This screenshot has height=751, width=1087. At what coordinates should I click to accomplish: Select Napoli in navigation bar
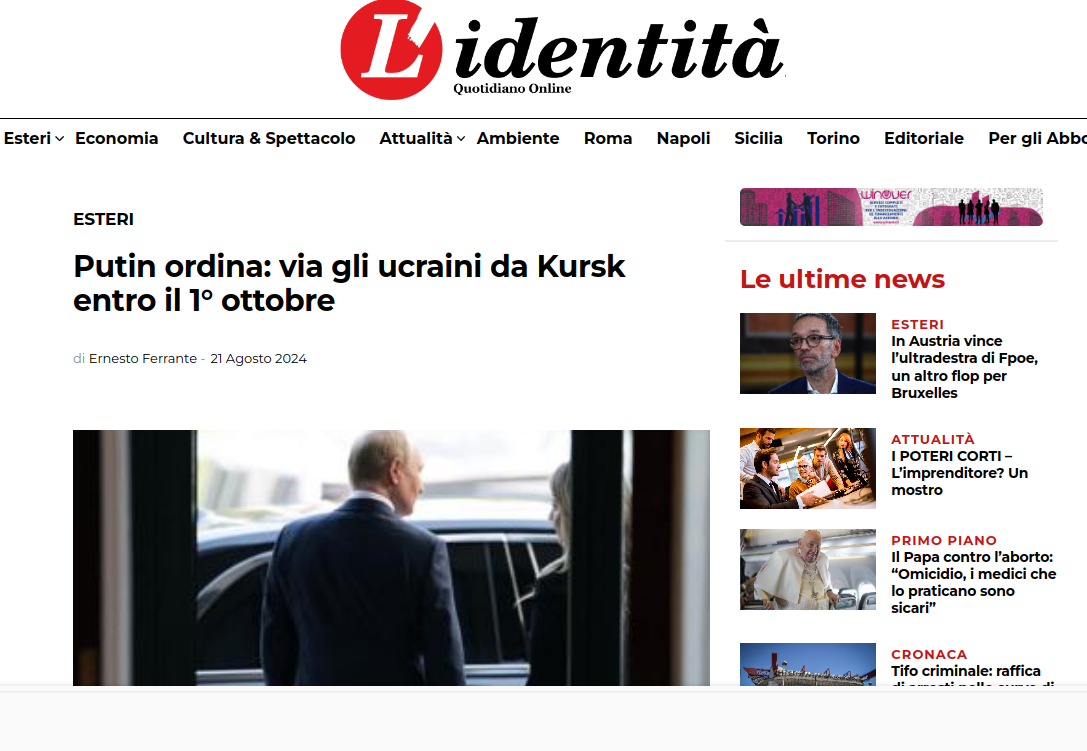684,138
